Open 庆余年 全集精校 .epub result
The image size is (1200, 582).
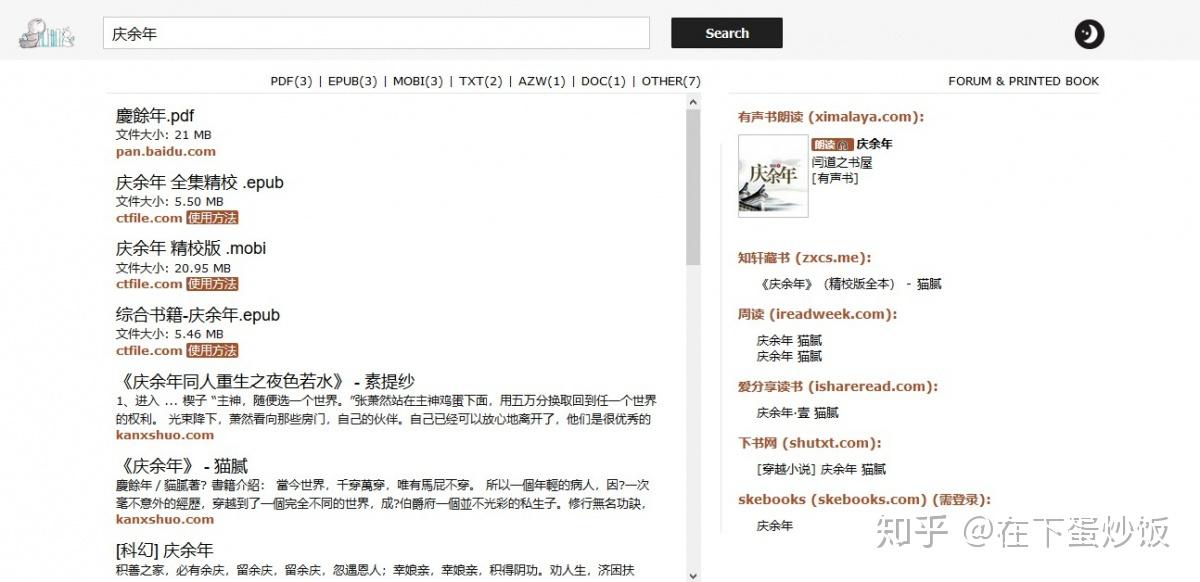(200, 182)
